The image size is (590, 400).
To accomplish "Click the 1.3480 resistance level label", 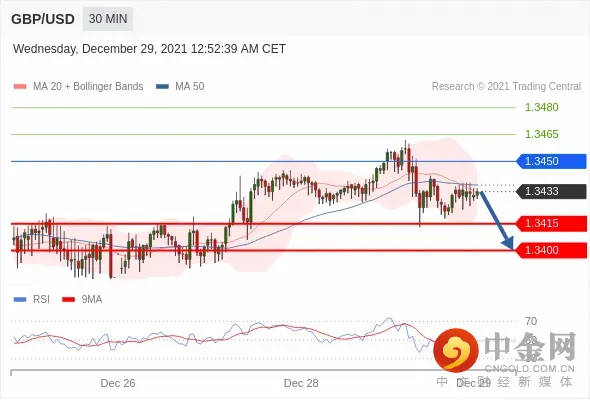I will coord(541,107).
